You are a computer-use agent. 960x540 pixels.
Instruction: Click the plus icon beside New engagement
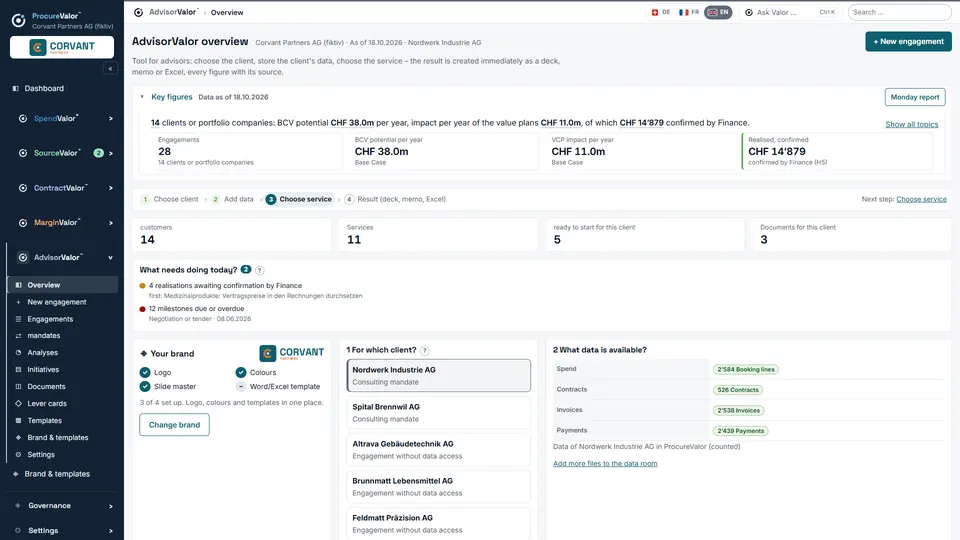click(x=18, y=302)
